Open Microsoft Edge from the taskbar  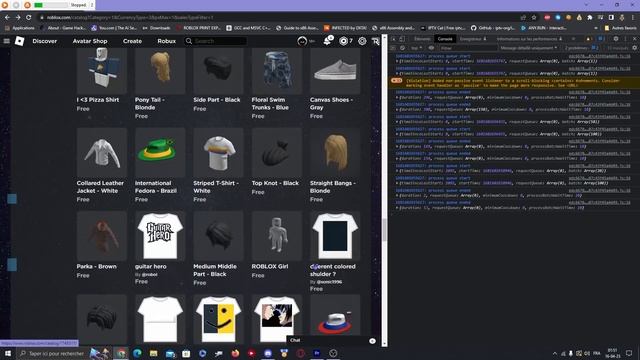137,353
